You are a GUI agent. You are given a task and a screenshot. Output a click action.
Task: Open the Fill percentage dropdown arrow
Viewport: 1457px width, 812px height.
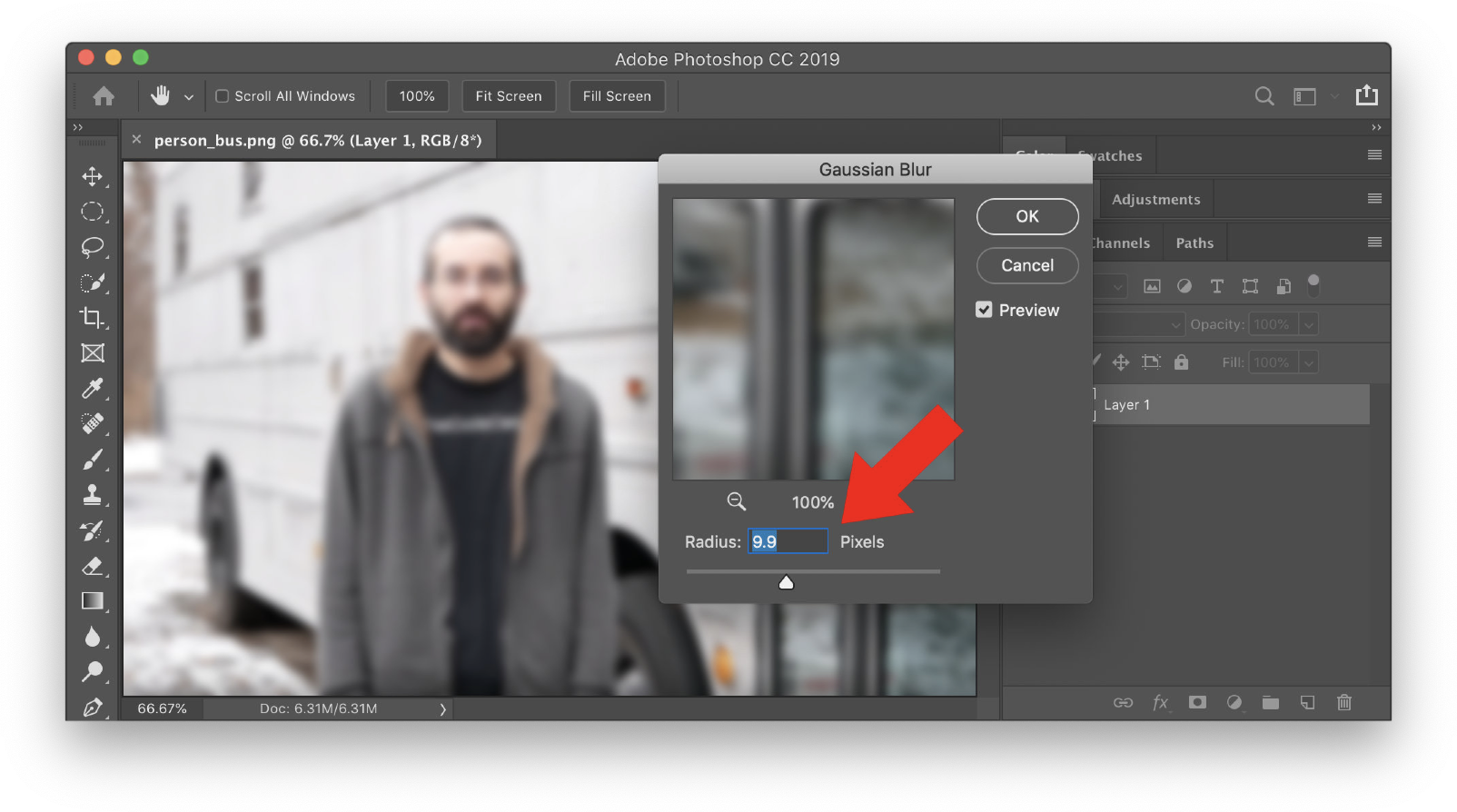pos(1308,362)
